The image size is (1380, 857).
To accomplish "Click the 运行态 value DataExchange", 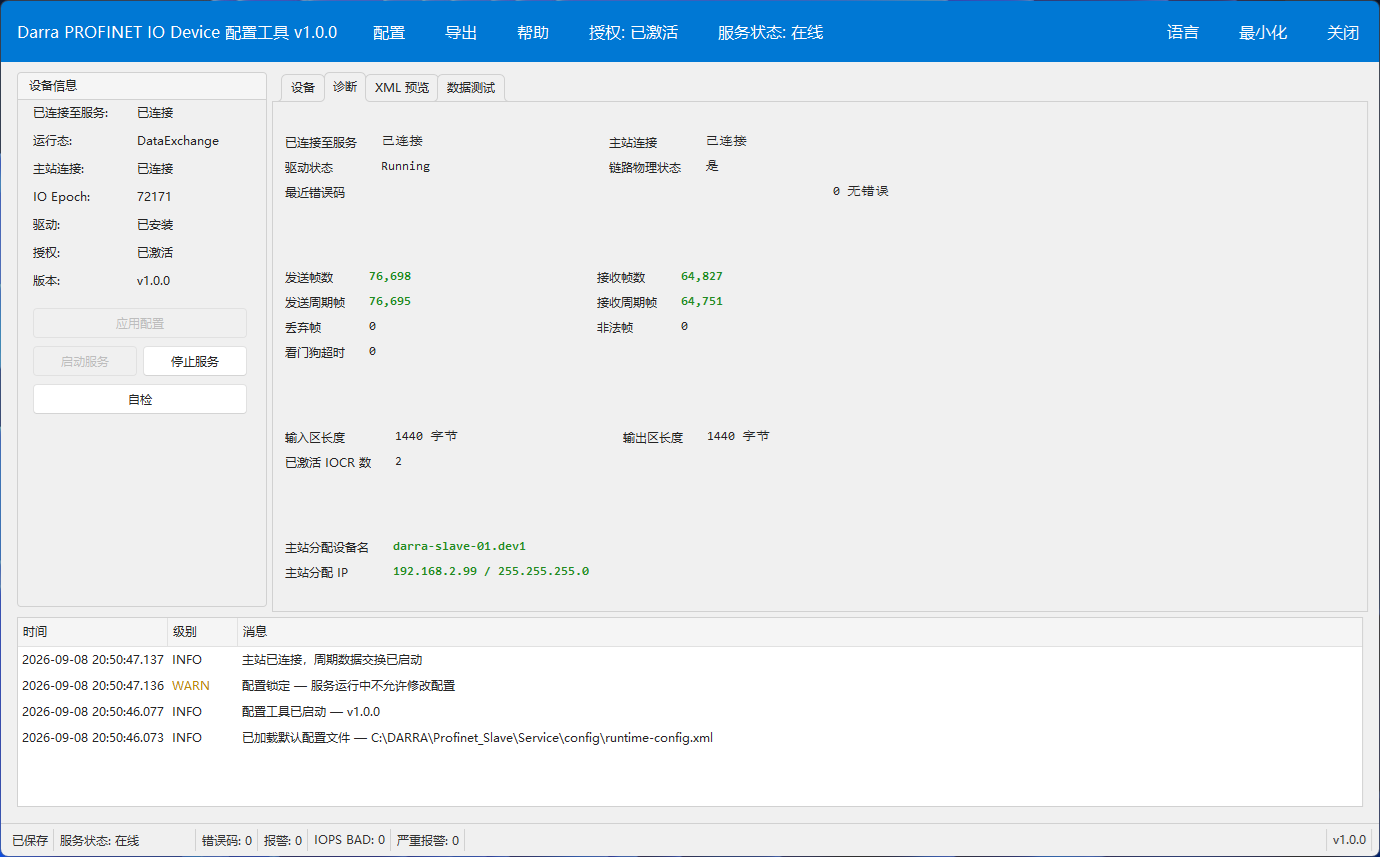I will coord(178,141).
